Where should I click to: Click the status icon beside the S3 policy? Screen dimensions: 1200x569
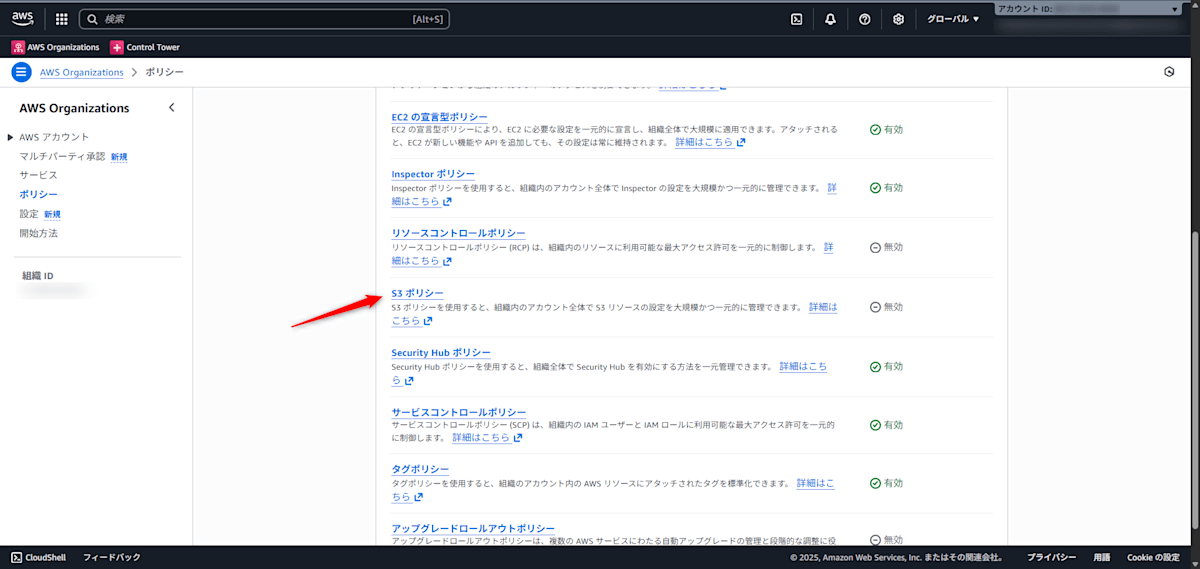[x=875, y=307]
